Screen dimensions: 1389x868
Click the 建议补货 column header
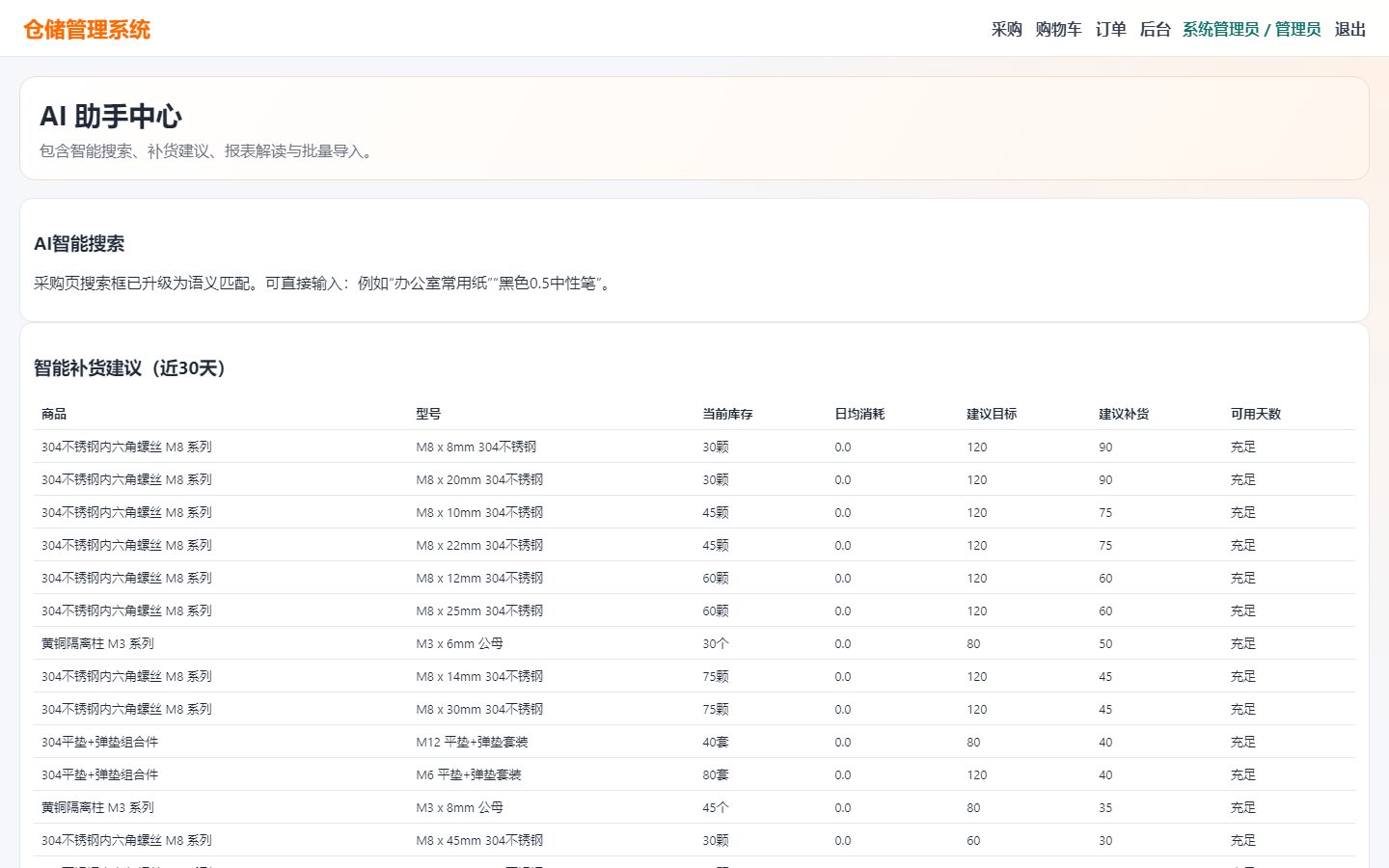click(1124, 414)
